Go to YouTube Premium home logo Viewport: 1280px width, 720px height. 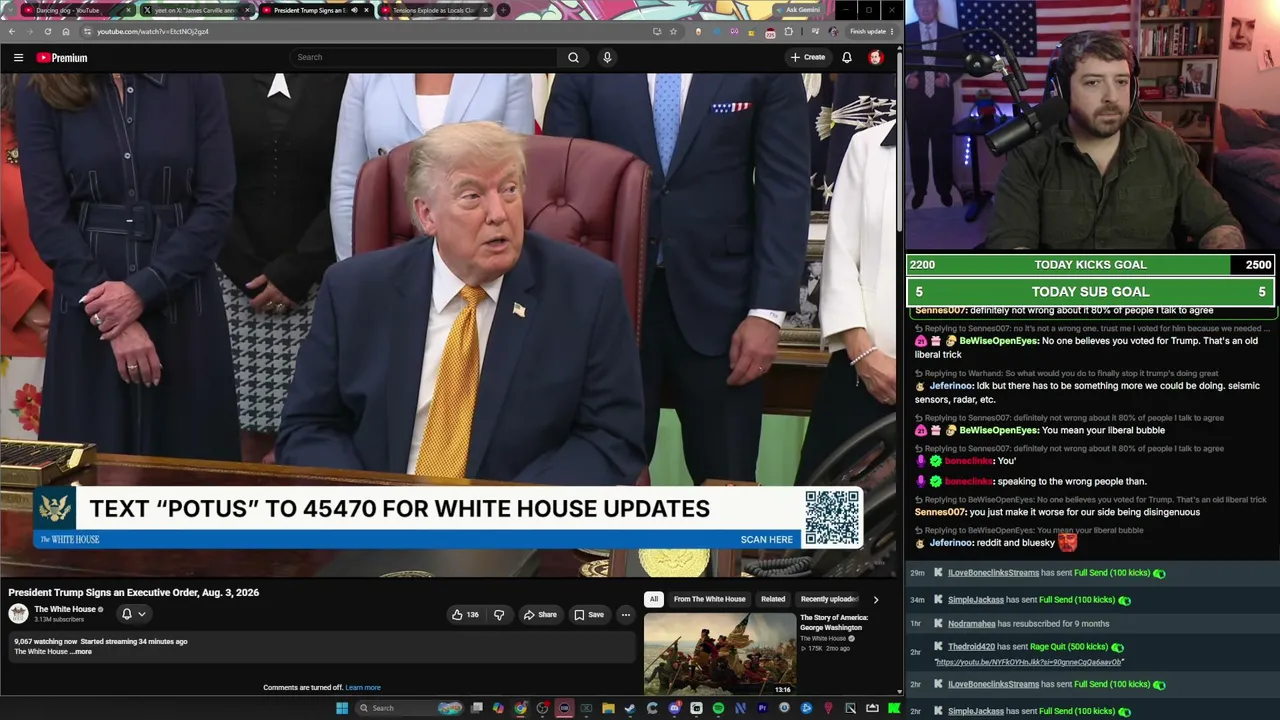click(x=62, y=58)
